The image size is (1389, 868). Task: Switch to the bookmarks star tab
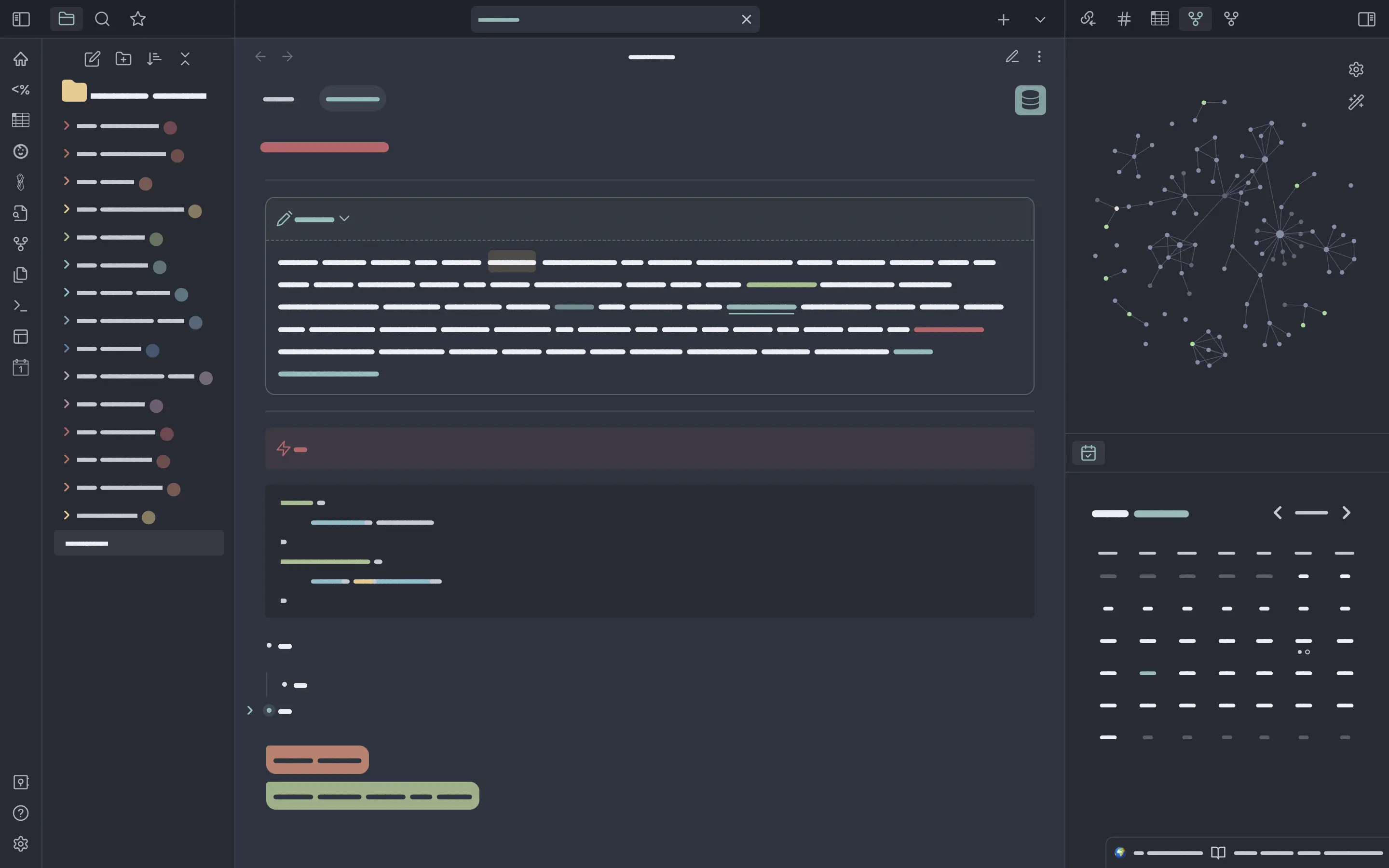tap(138, 19)
